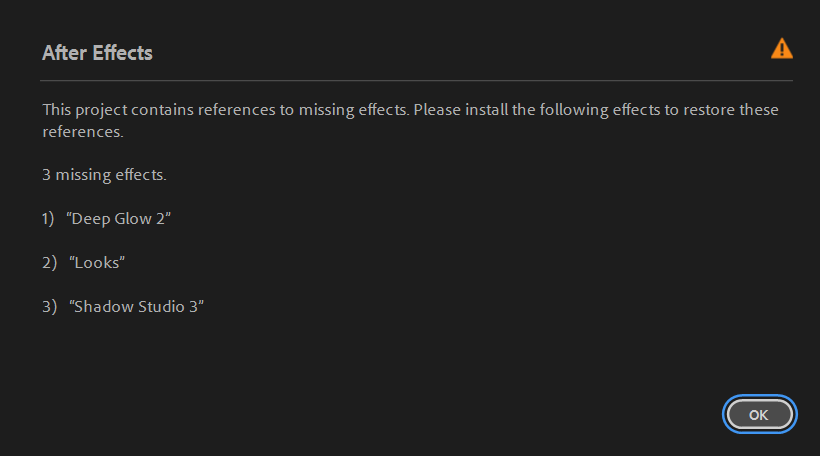Click the "3 missing effects." text
This screenshot has height=456, width=820.
[x=104, y=175]
